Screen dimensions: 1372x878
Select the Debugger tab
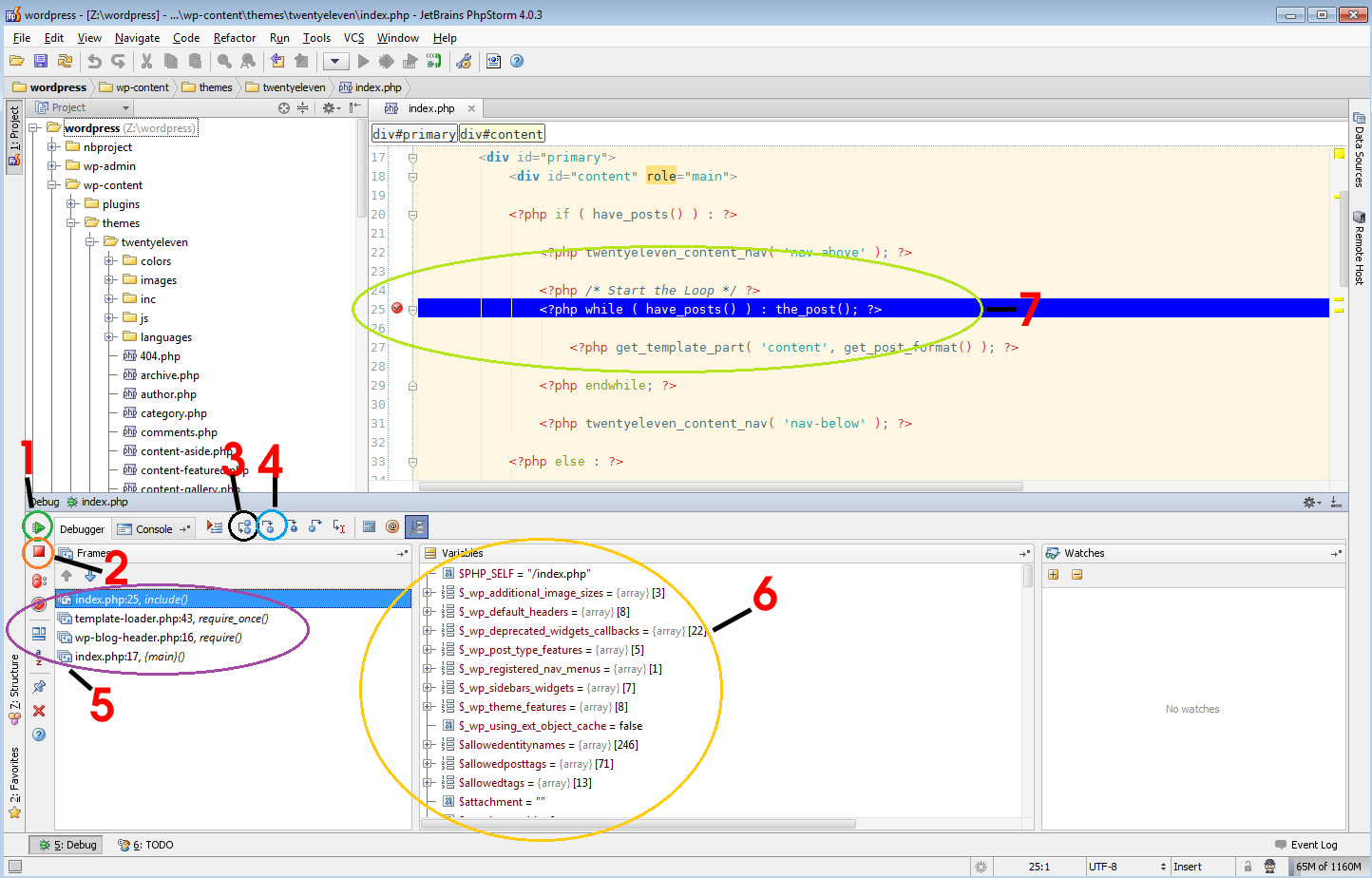(x=82, y=529)
